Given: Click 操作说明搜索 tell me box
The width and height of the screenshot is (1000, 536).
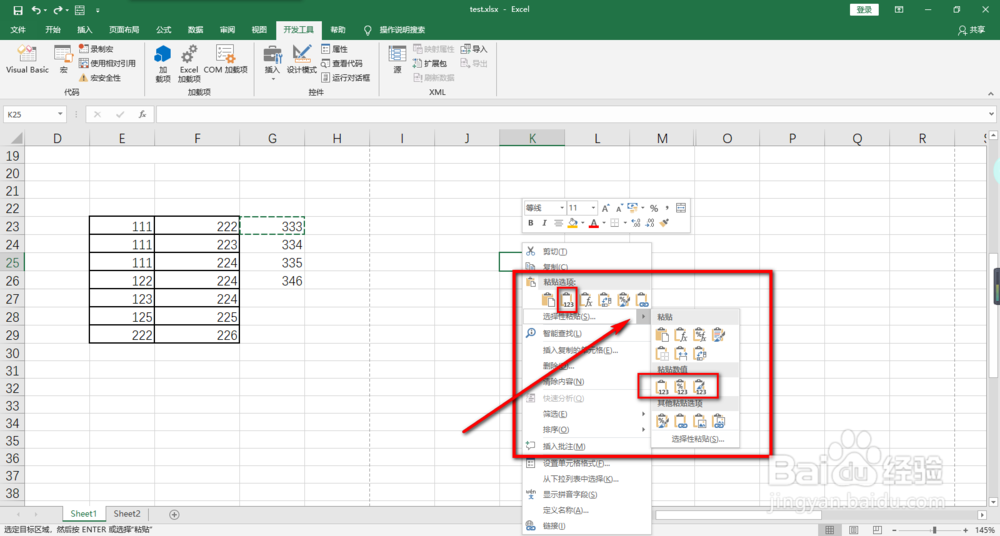Looking at the screenshot, I should [402, 29].
